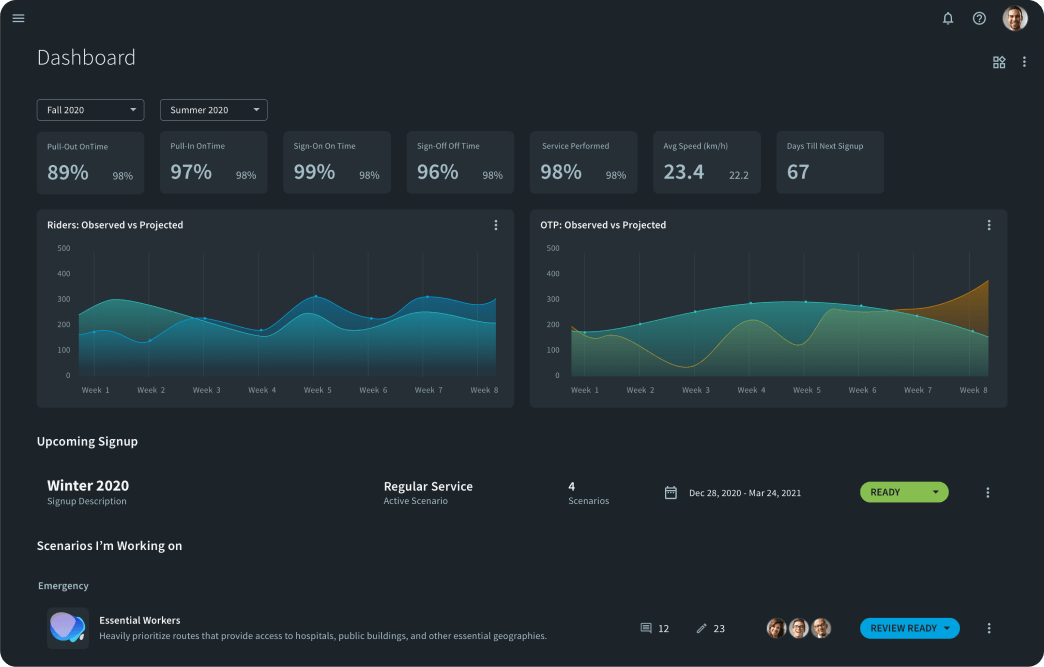Select the Essential Workers scenario thumbnail

click(68, 628)
